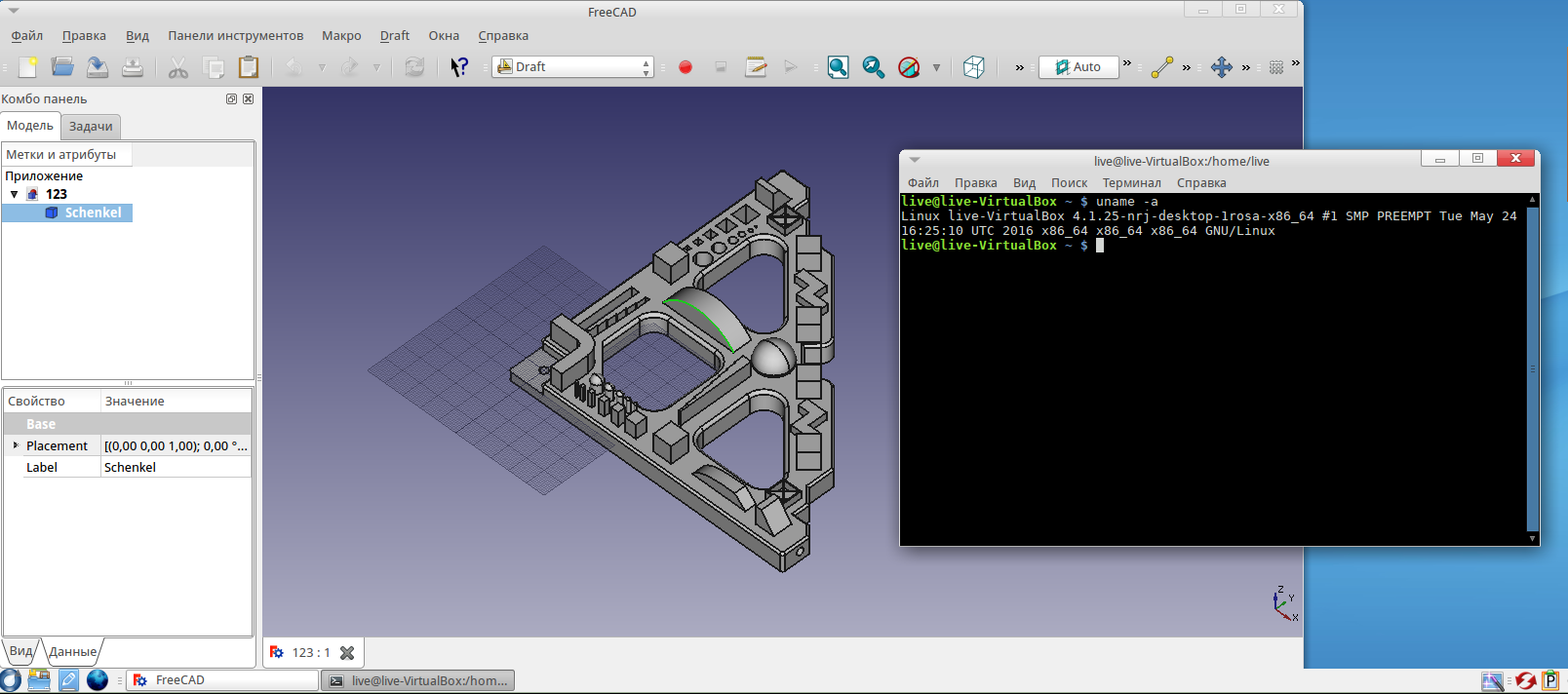Open the Draft workbench dropdown
The image size is (1568, 694).
click(x=573, y=67)
